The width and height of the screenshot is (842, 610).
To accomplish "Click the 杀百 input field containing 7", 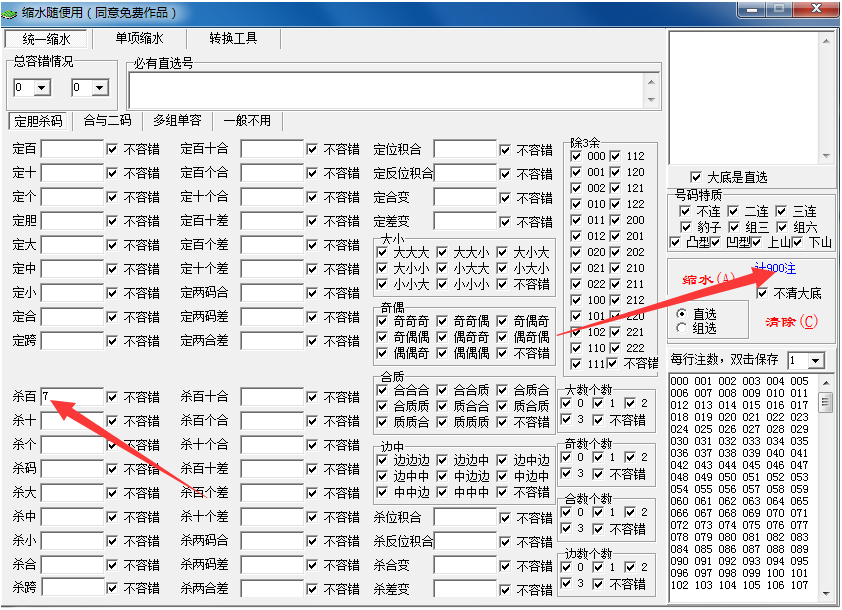I will click(x=72, y=397).
